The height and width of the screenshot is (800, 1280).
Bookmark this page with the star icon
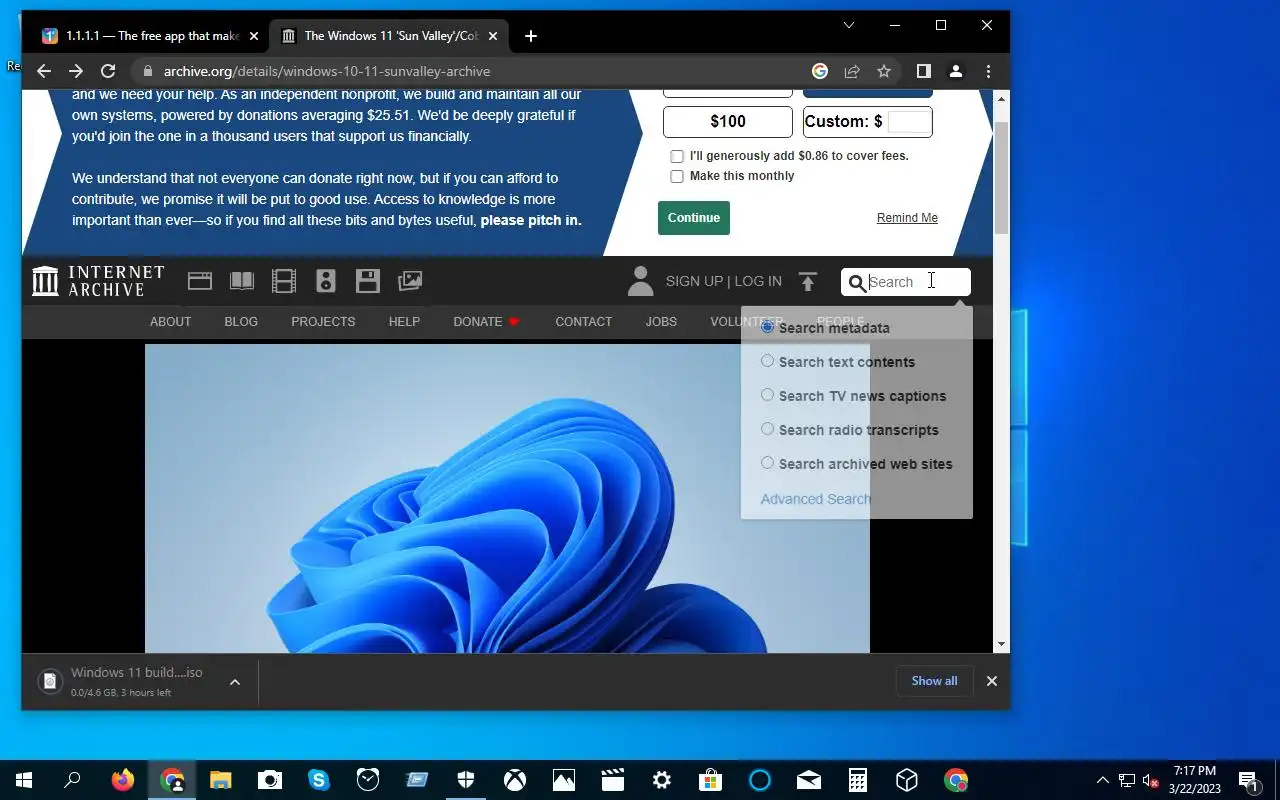pyautogui.click(x=884, y=71)
